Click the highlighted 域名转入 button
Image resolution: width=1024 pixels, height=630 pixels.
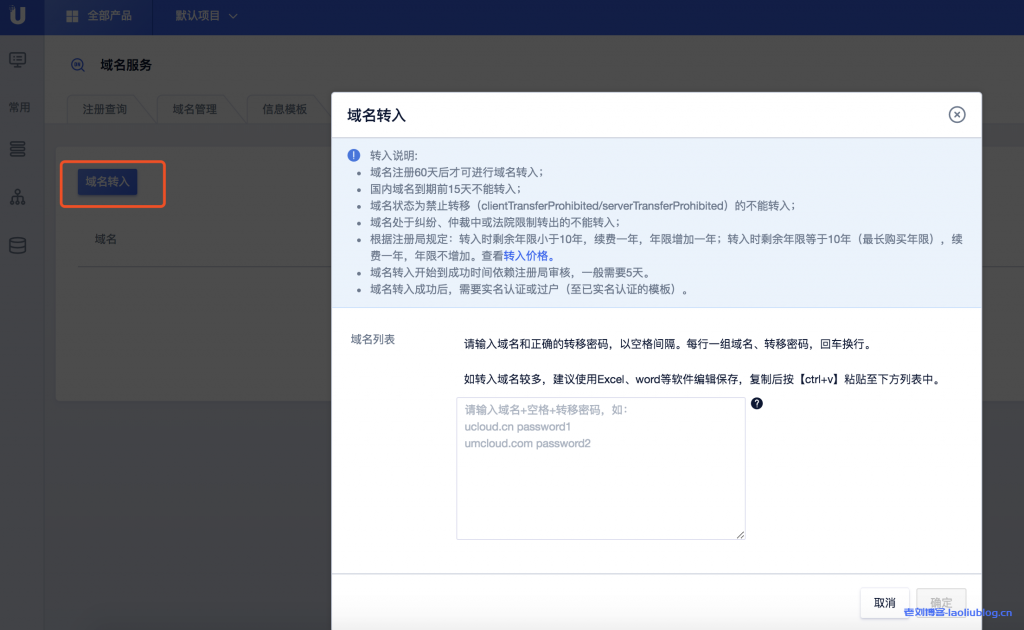[106, 183]
